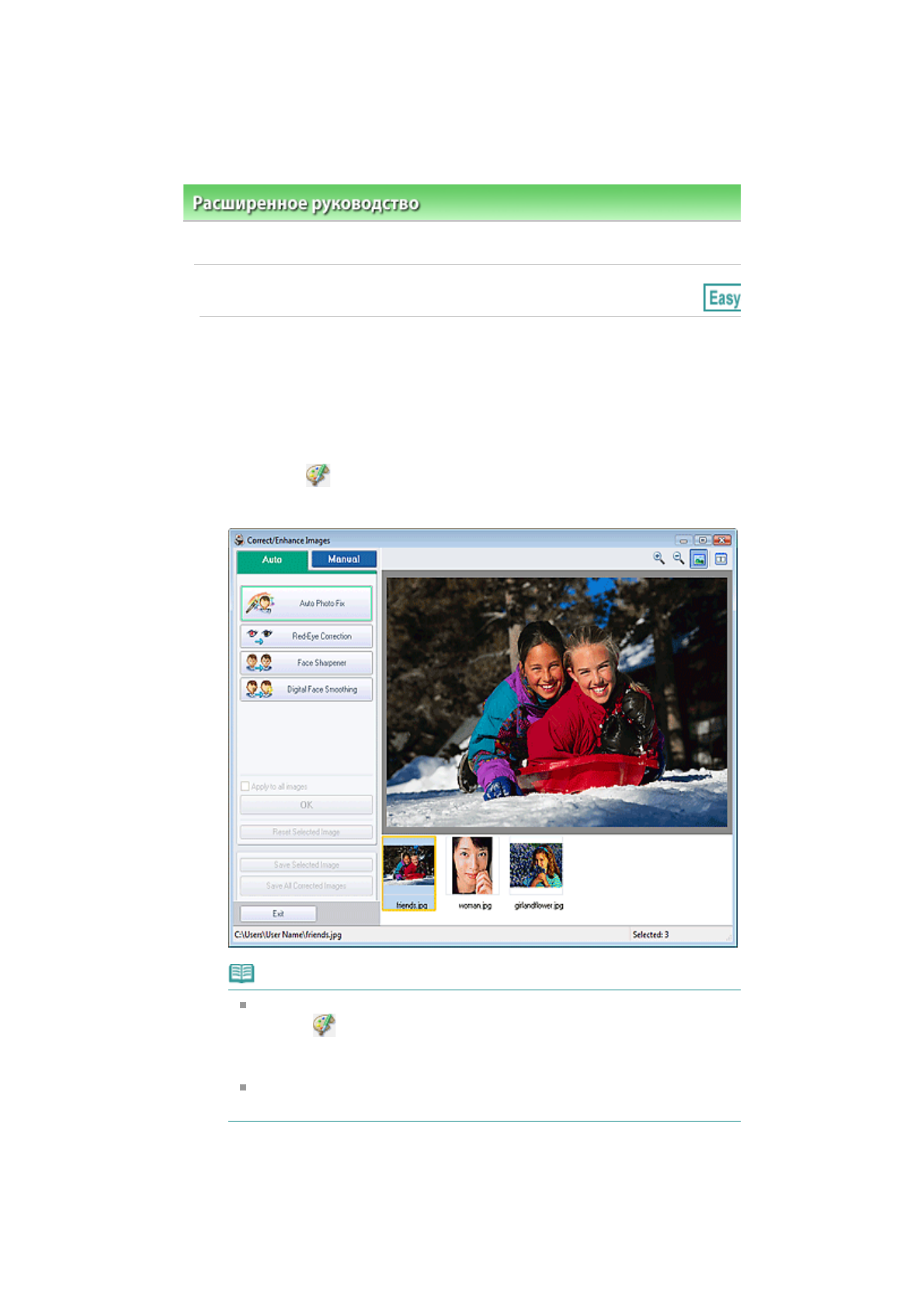The height and width of the screenshot is (1308, 924).
Task: Click Reset Selected Image button
Action: (306, 832)
